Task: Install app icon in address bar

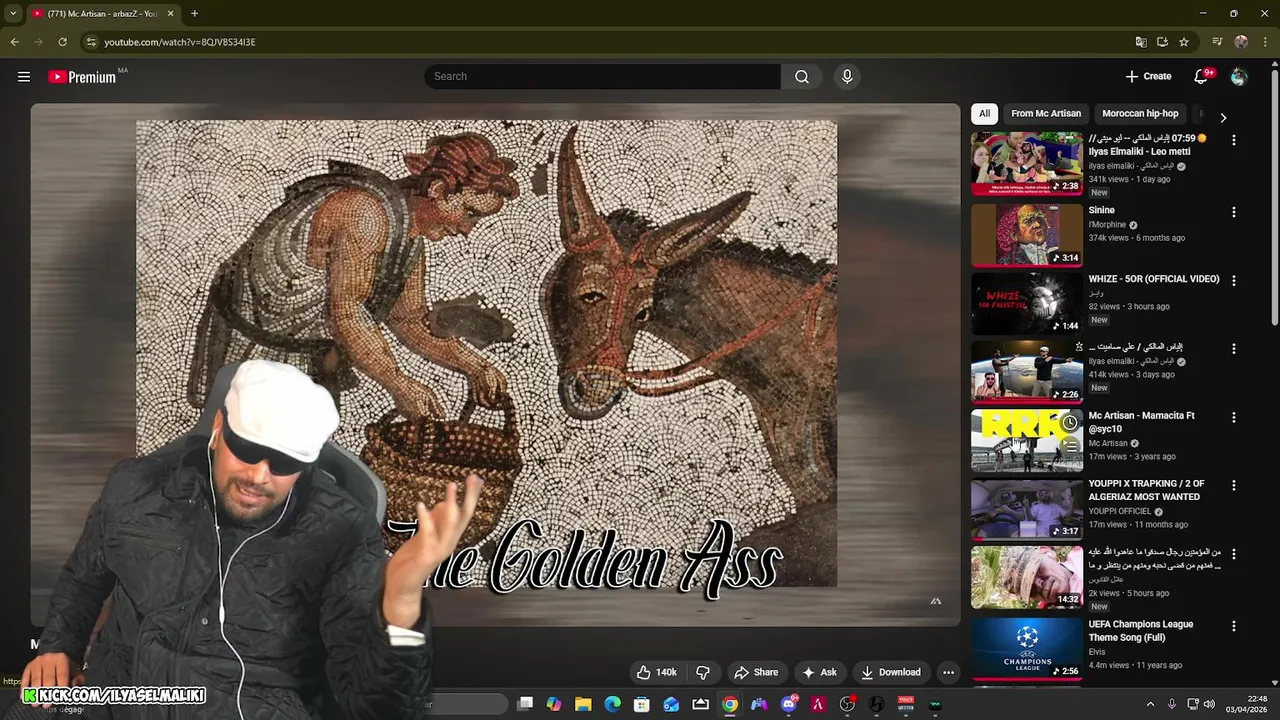Action: click(1162, 42)
